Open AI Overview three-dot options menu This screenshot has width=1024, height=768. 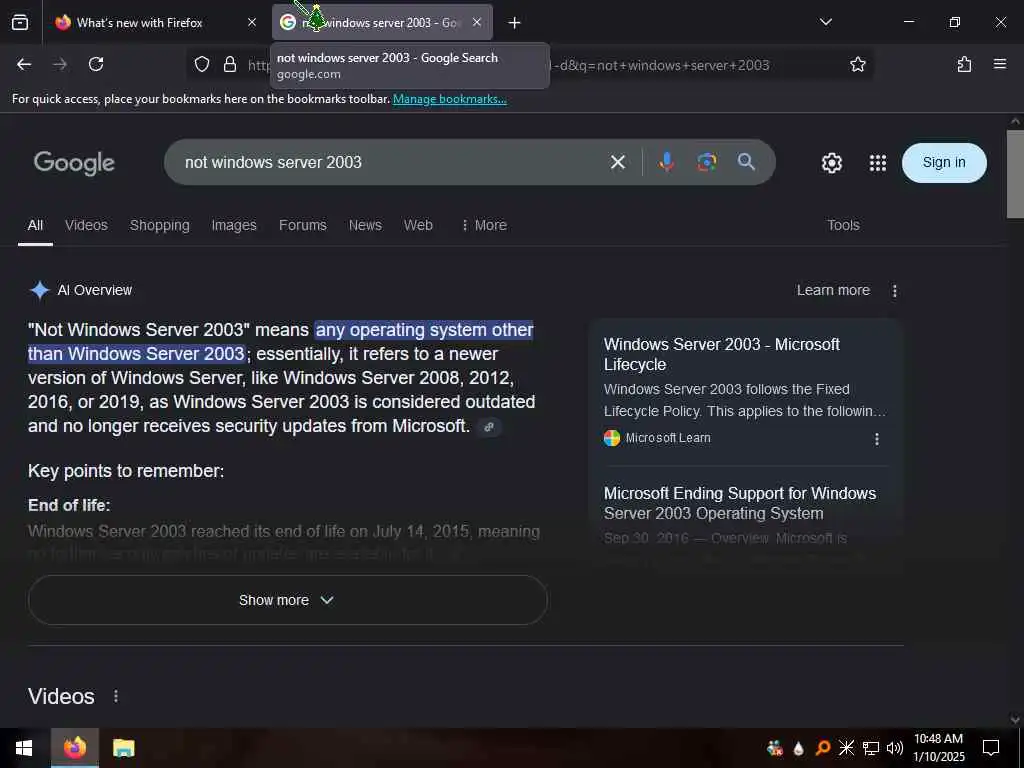(895, 291)
